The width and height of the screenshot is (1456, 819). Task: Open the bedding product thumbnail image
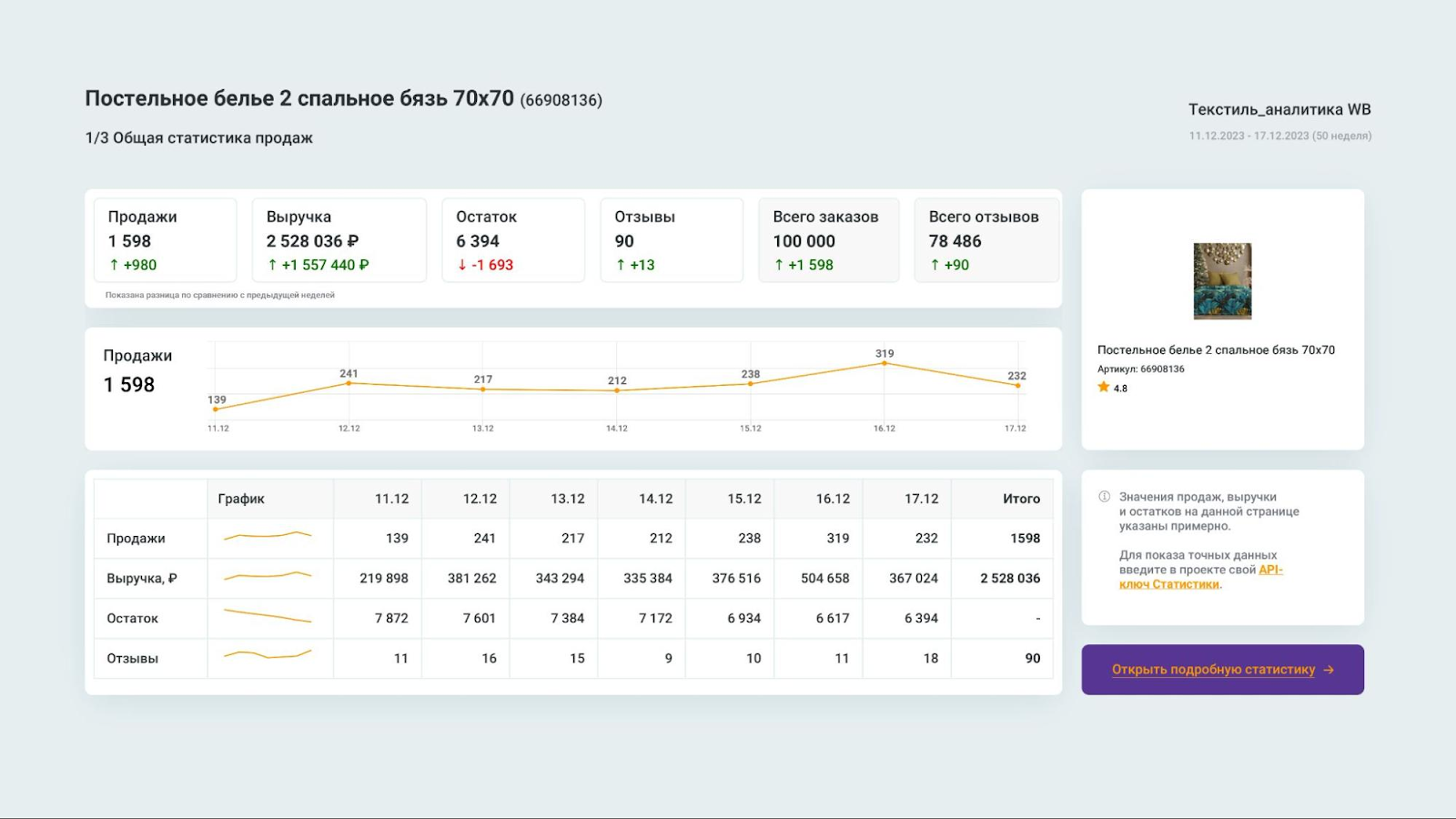(x=1222, y=281)
